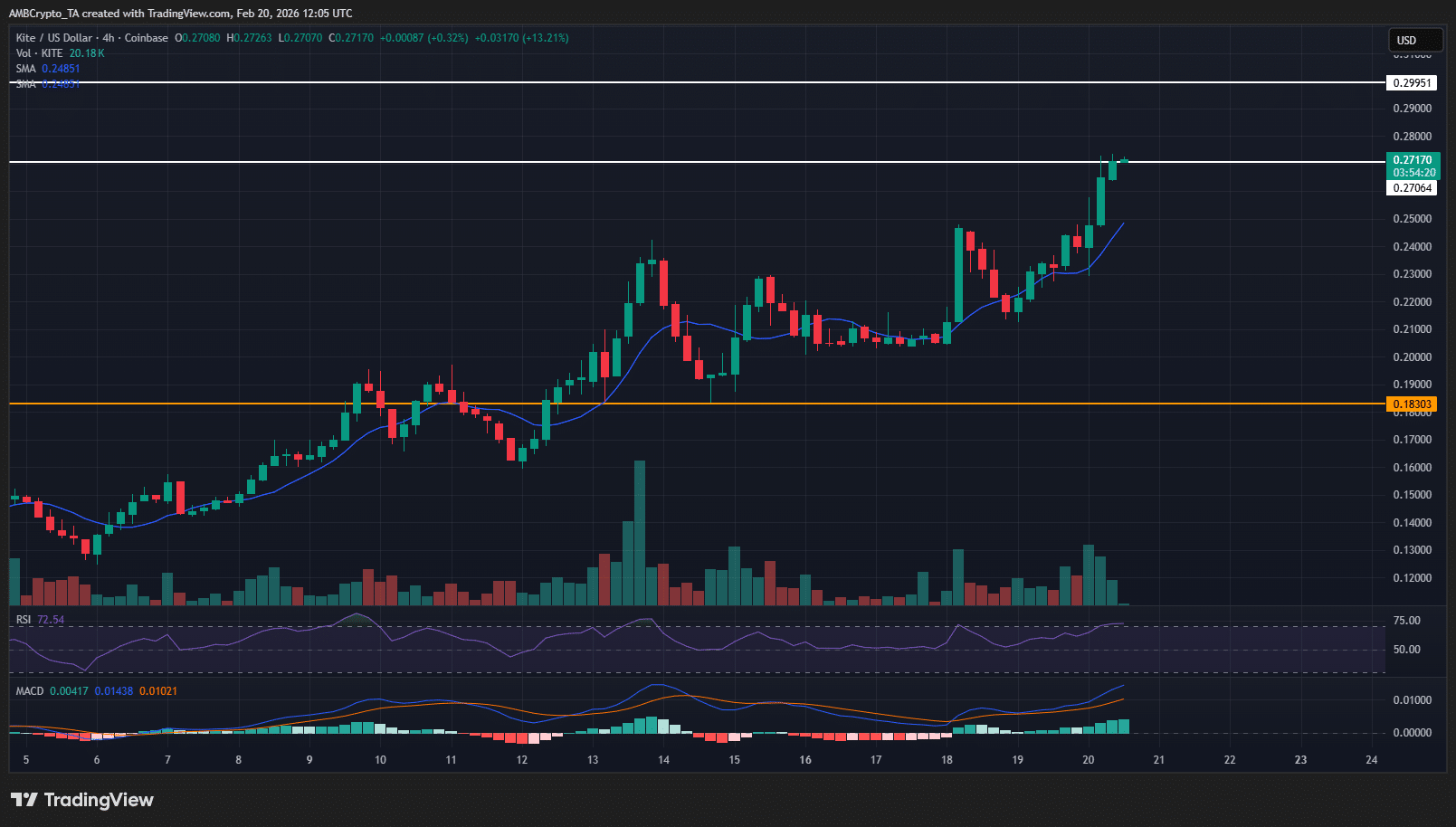This screenshot has width=1456, height=827.
Task: Click the 03:54:20 countdown timer
Action: click(x=1413, y=171)
